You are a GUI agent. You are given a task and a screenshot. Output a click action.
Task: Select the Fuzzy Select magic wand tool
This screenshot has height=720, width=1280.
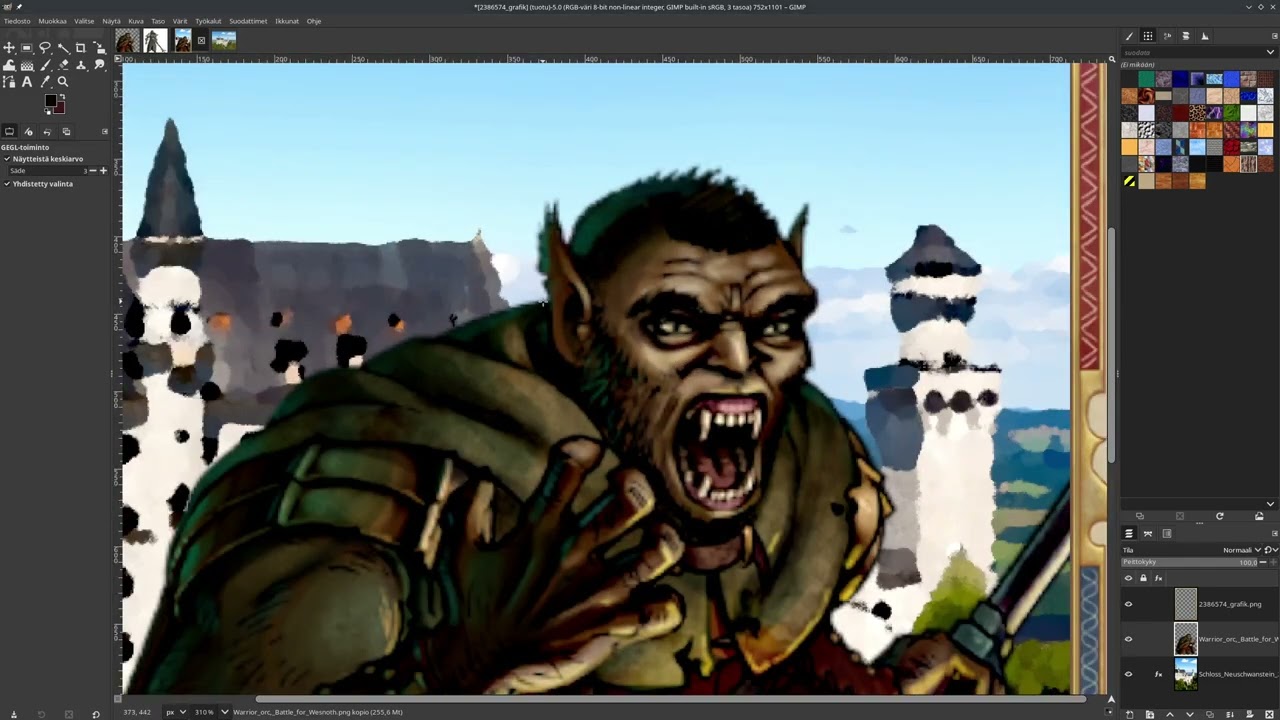point(63,48)
